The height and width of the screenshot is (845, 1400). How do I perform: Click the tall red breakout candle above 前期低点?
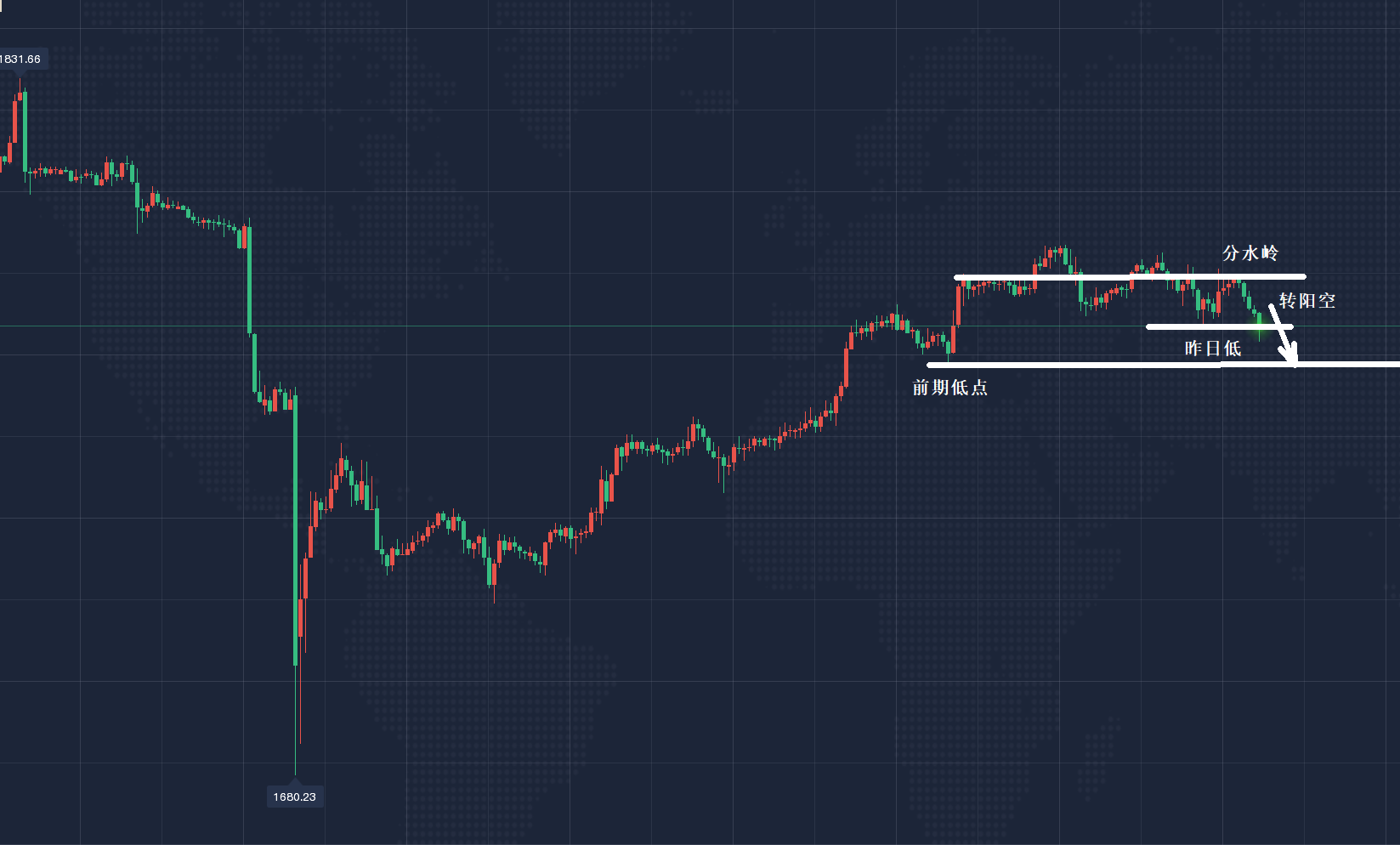[x=958, y=306]
